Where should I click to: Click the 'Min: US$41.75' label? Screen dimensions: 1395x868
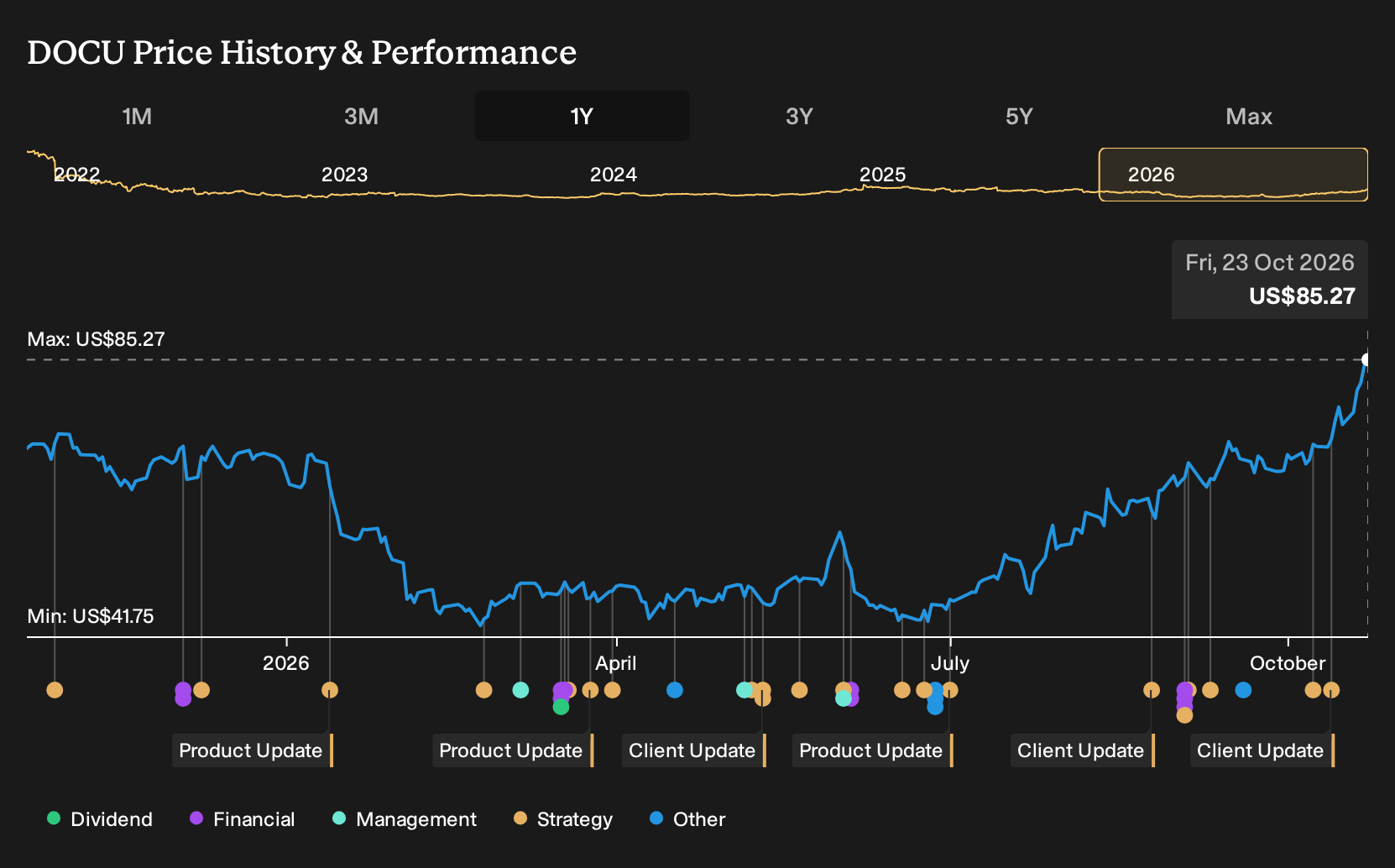[91, 616]
